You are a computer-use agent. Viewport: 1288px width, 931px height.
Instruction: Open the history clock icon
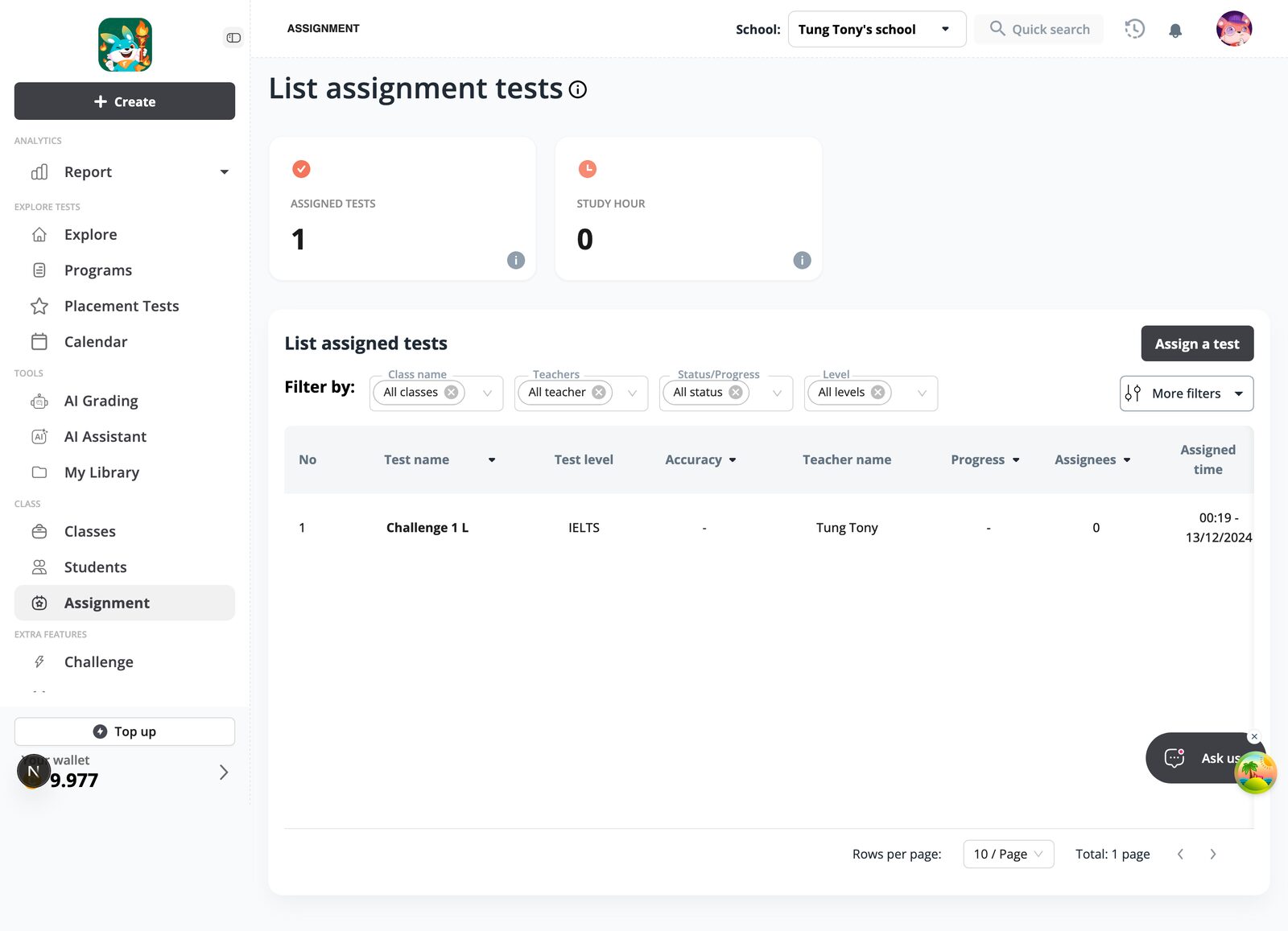click(x=1134, y=29)
